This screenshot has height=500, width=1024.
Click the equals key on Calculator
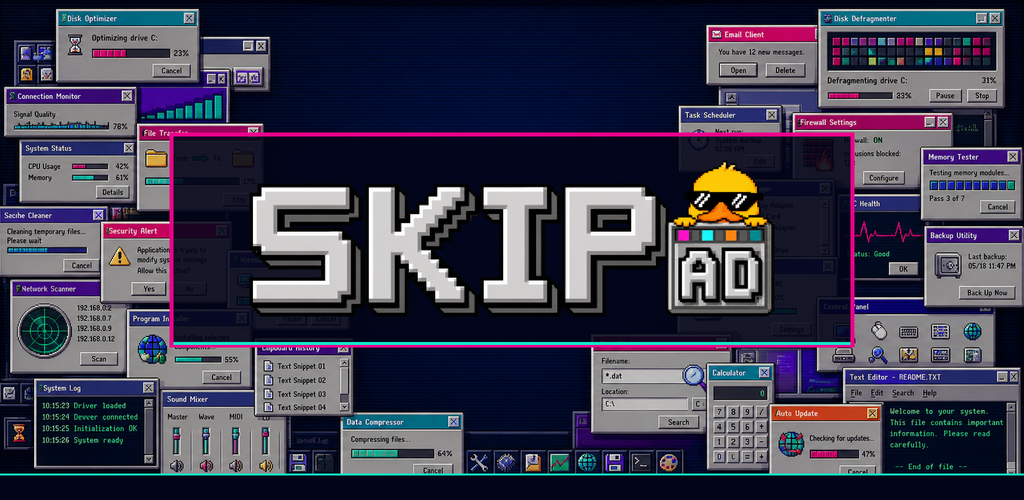pos(747,455)
